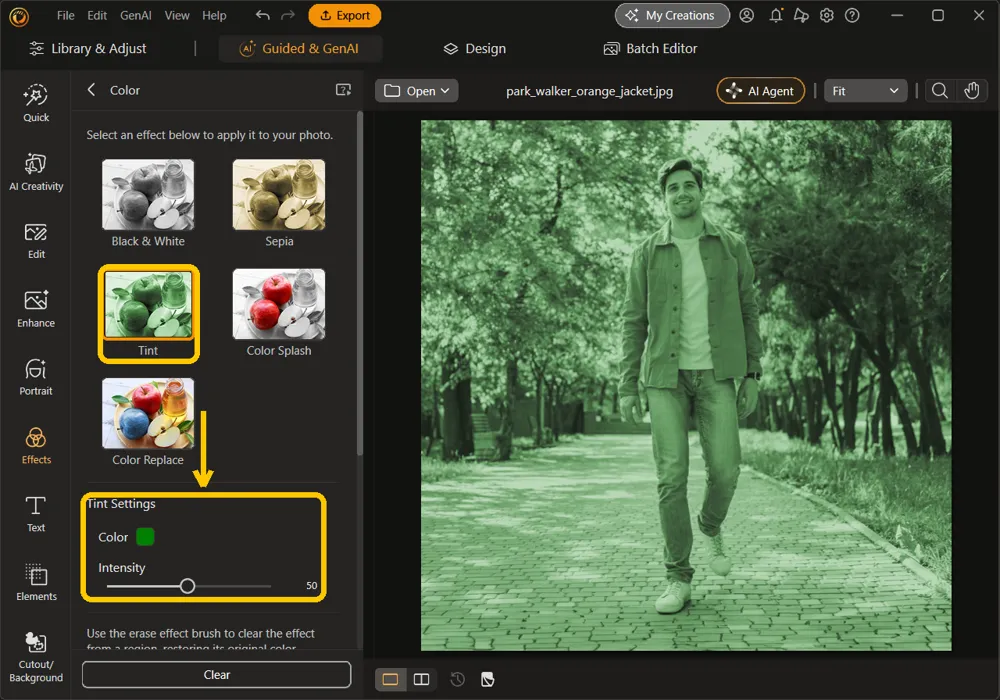Click the redo arrow
This screenshot has height=700, width=1000.
tap(288, 15)
